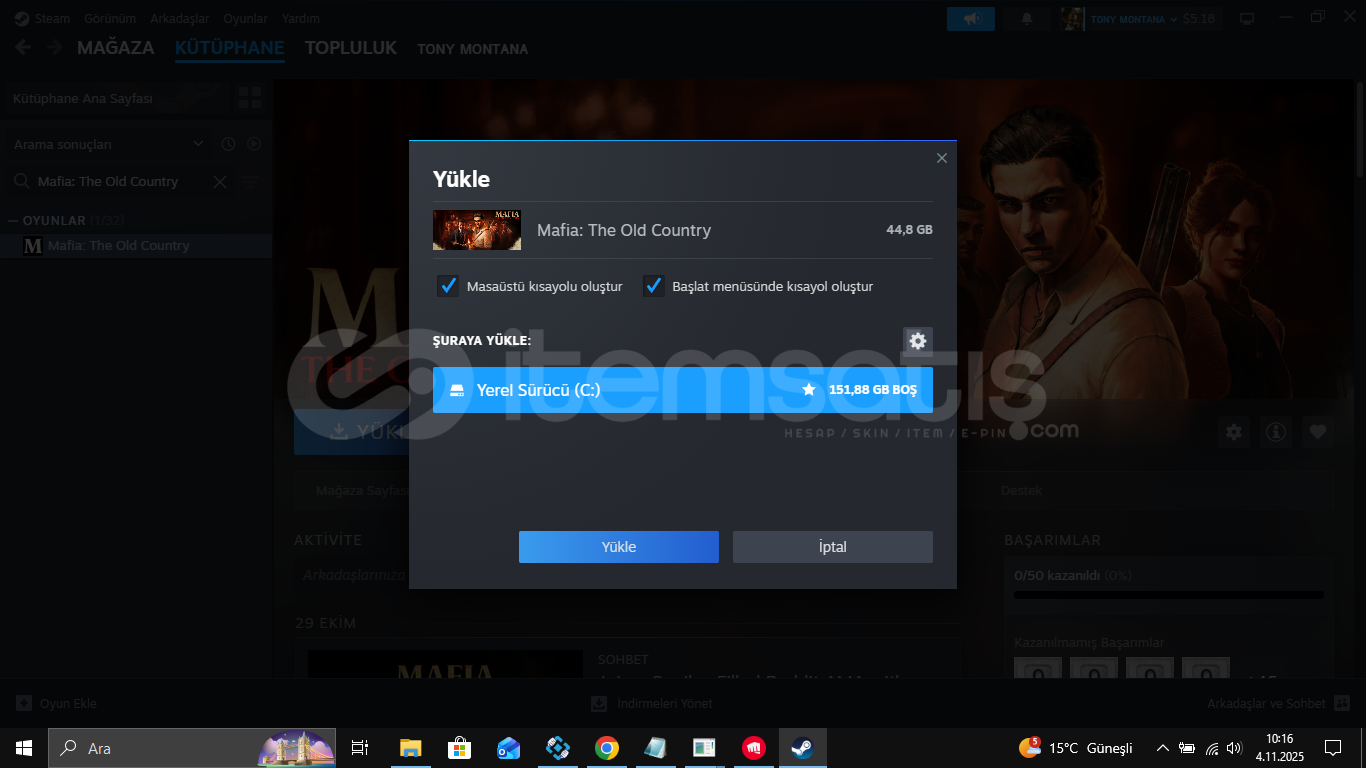Screen dimensions: 1366x768
Task: Show game info via the circled i icon
Action: (x=1276, y=432)
